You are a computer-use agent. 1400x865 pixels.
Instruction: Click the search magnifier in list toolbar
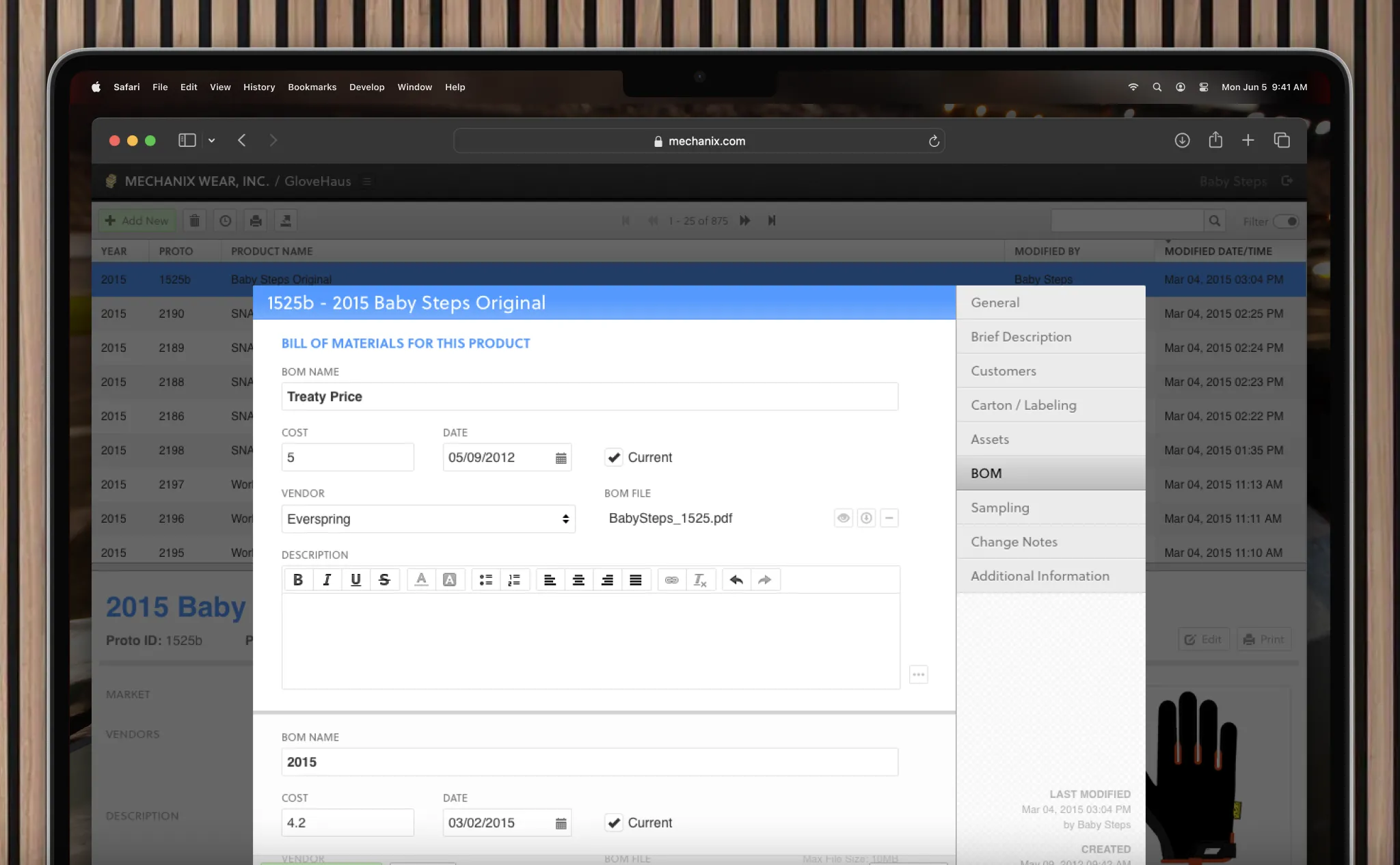point(1215,221)
